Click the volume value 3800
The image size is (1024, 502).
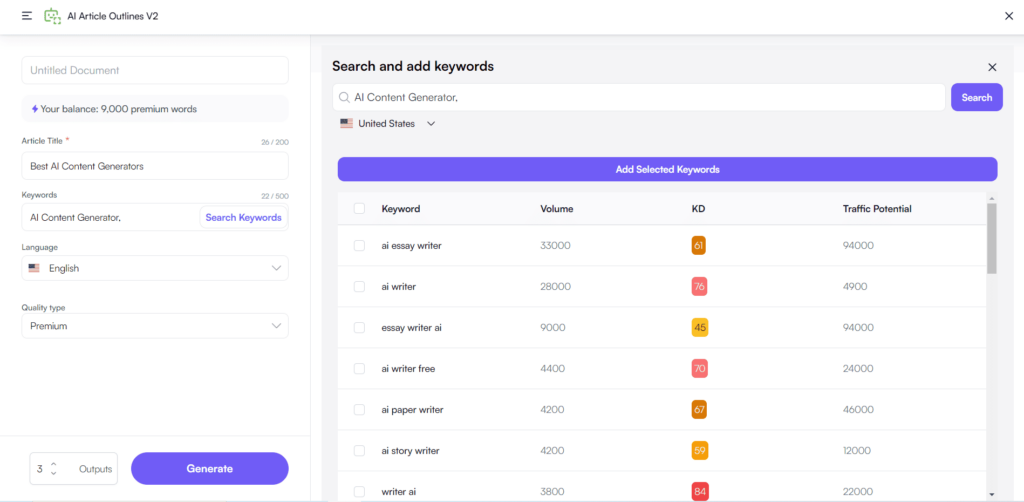pos(553,492)
